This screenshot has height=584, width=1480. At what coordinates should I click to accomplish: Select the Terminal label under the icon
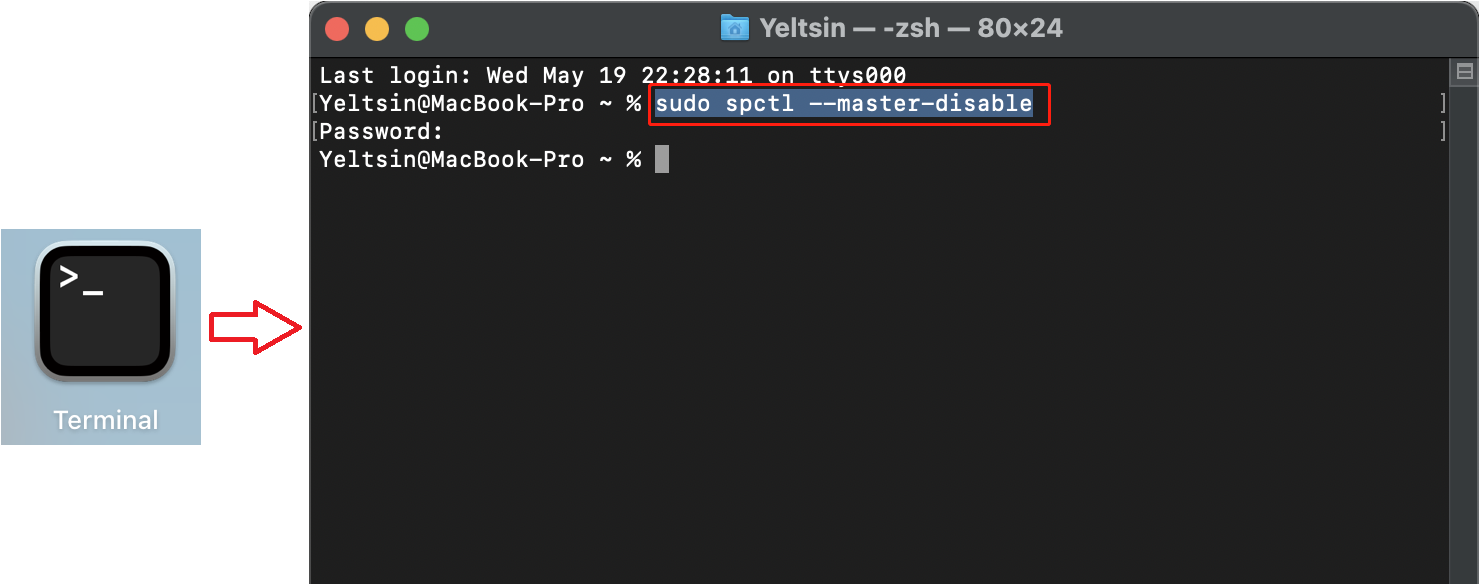click(x=105, y=420)
